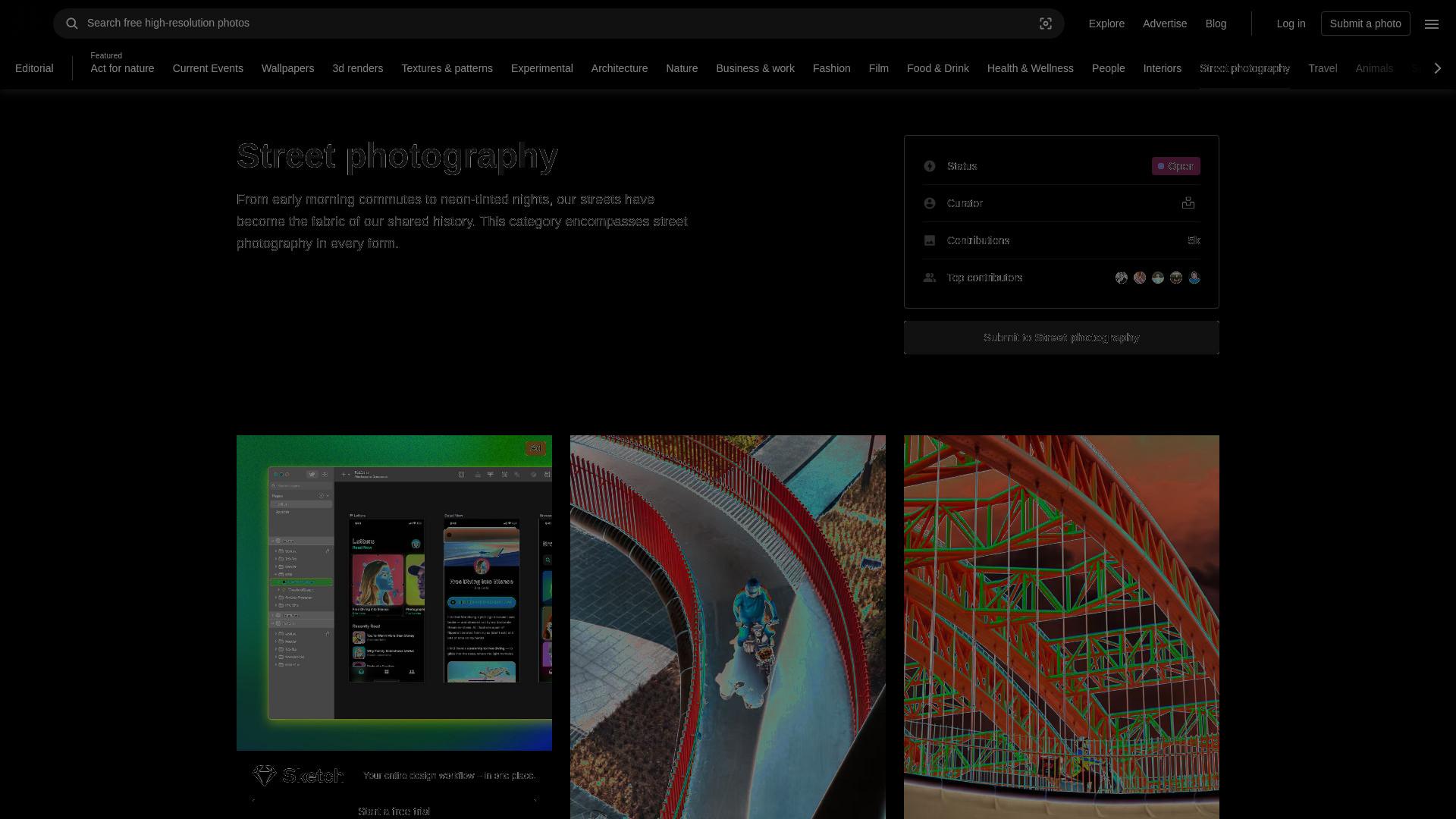
Task: Click Contributions count 5k
Action: [x=1194, y=240]
